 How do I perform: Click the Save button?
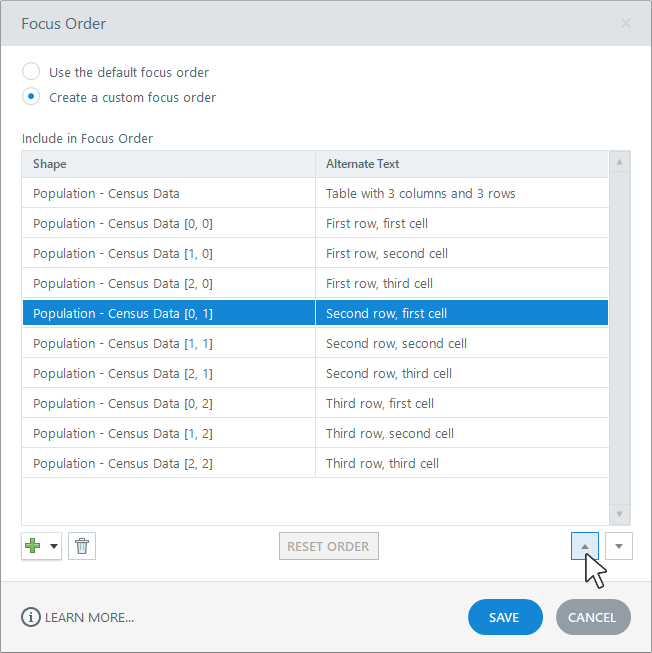(x=505, y=617)
